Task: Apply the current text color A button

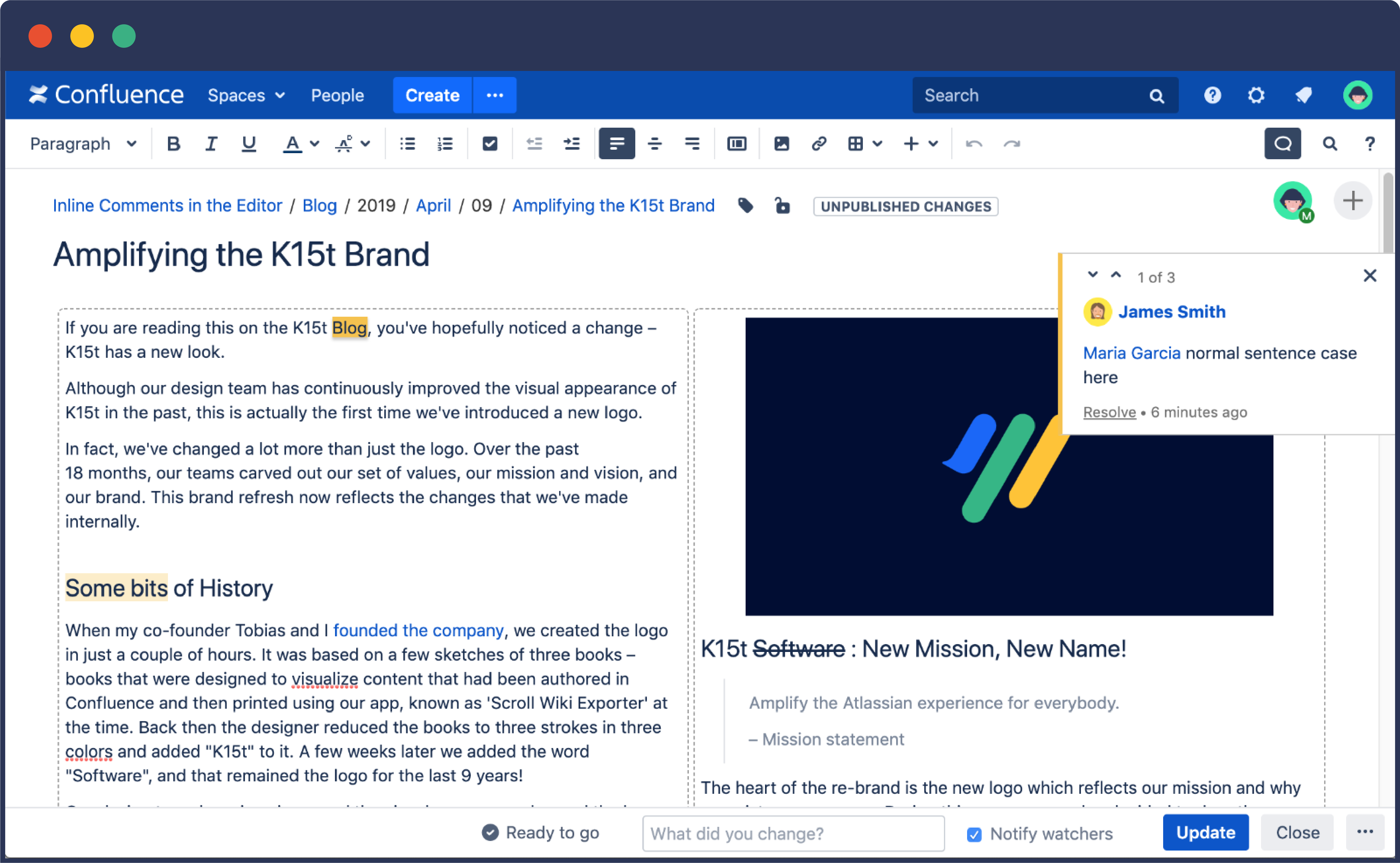Action: tap(292, 144)
